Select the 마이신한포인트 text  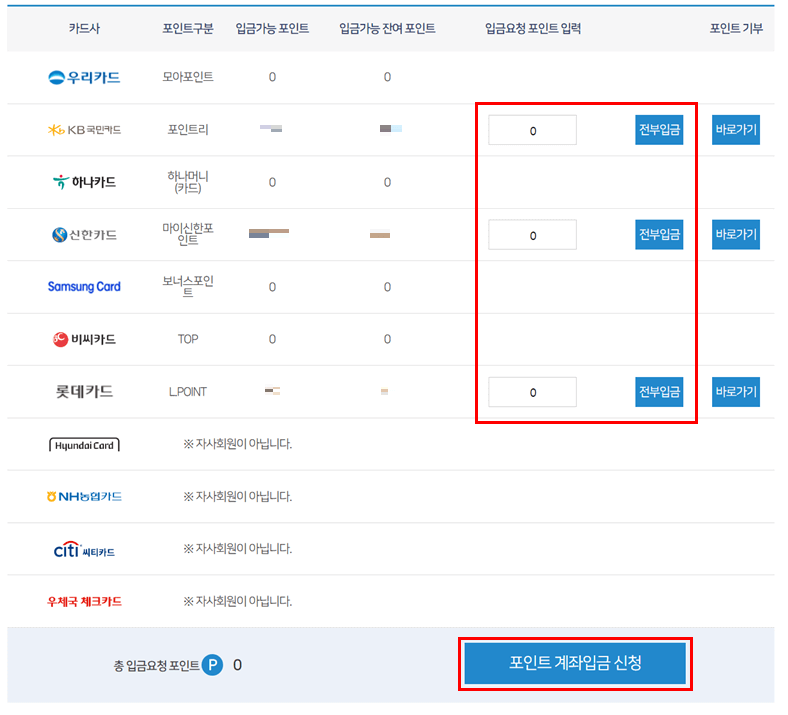pyautogui.click(x=187, y=234)
